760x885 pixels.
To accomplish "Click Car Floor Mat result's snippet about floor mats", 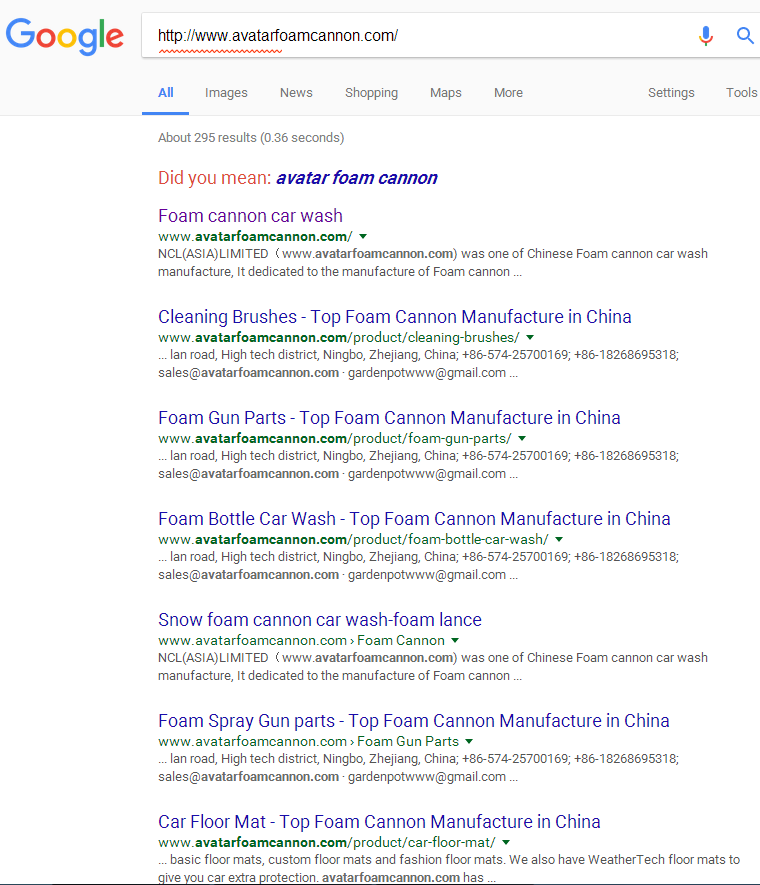I will point(449,869).
